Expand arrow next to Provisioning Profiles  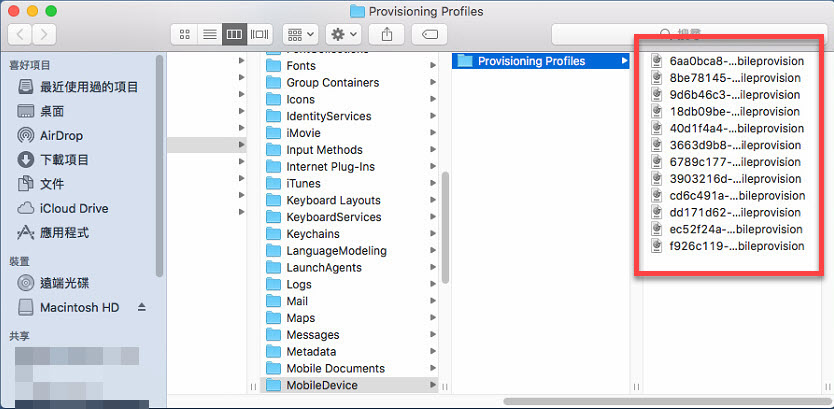(624, 61)
